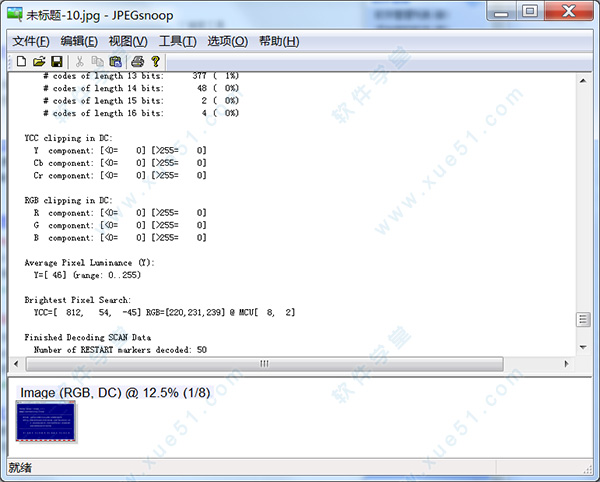600x482 pixels.
Task: Save the log with the floppy icon
Action: (57, 61)
